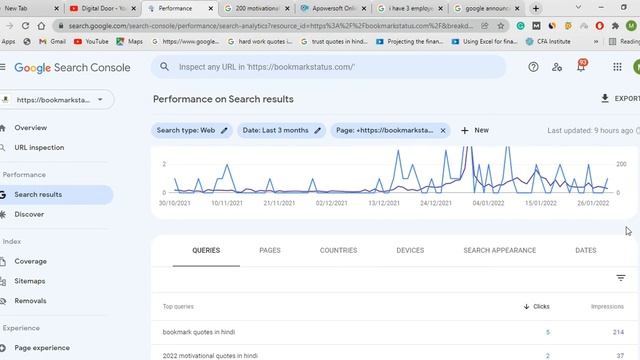
Task: Switch to the DATES tab
Action: click(586, 250)
